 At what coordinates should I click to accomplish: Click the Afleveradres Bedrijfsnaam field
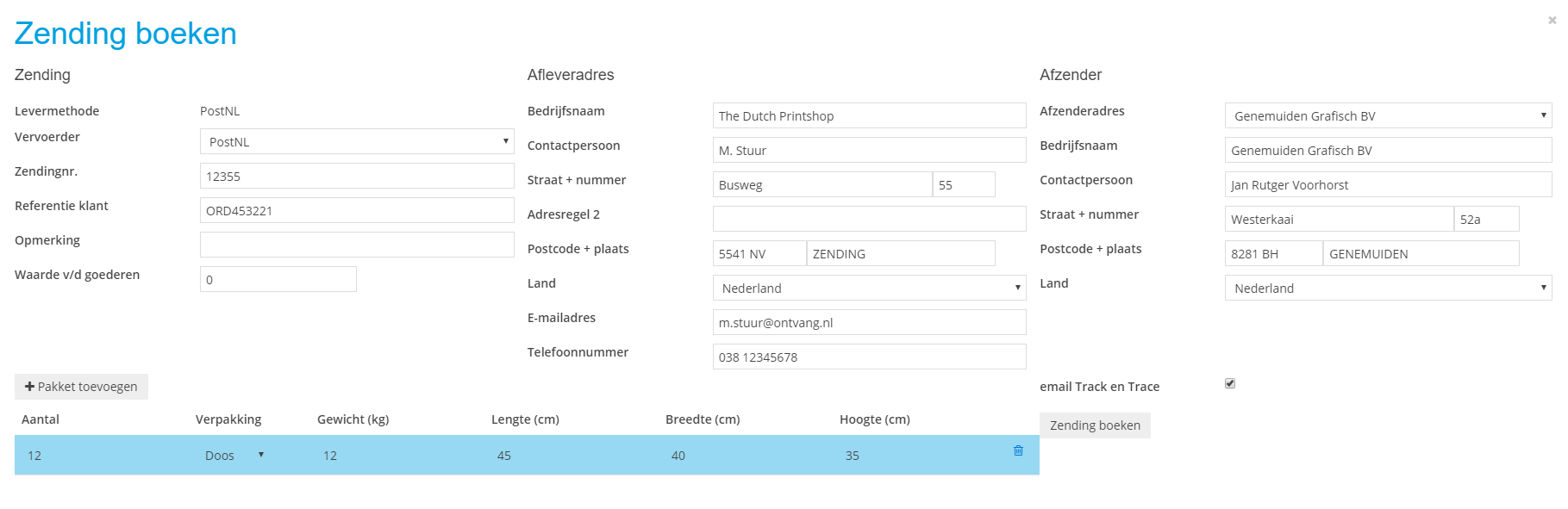(869, 116)
